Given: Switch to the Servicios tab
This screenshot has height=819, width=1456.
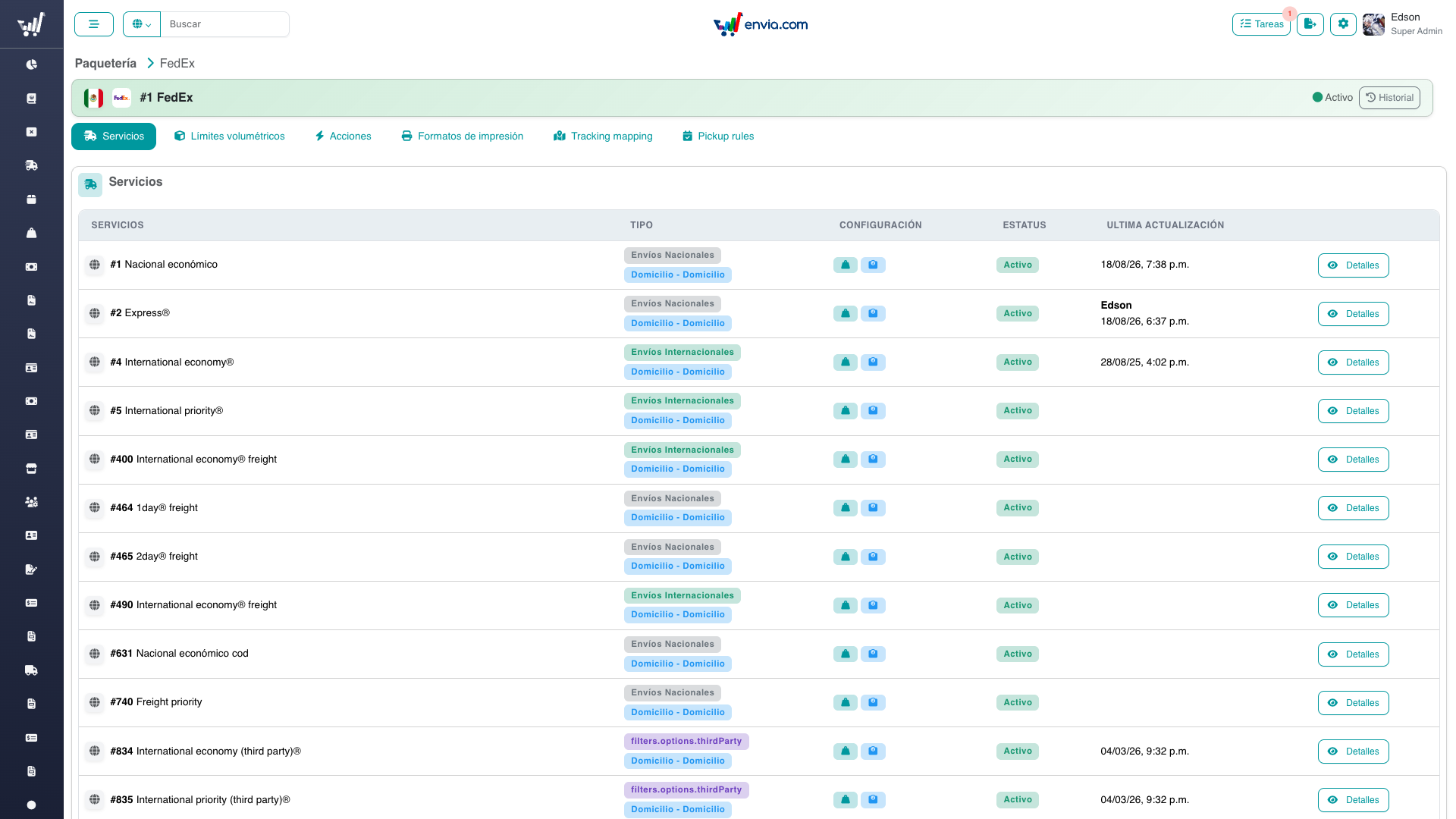Looking at the screenshot, I should [x=114, y=136].
